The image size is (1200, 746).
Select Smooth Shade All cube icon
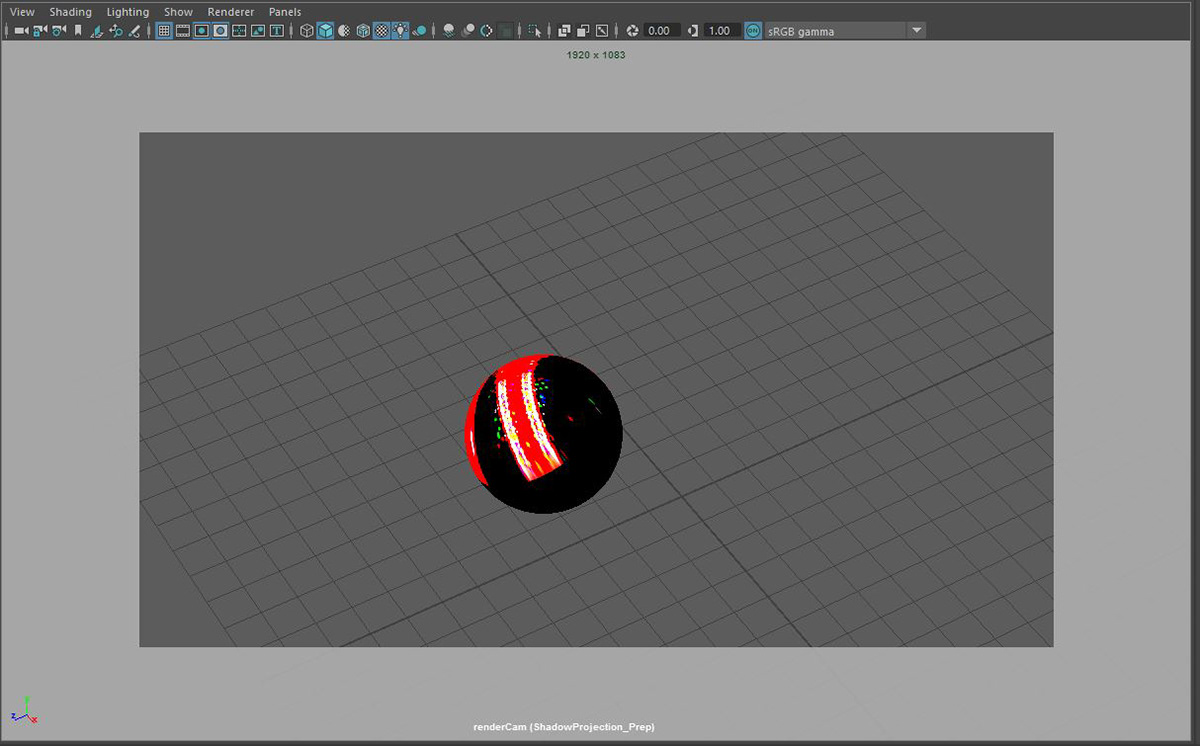(326, 31)
